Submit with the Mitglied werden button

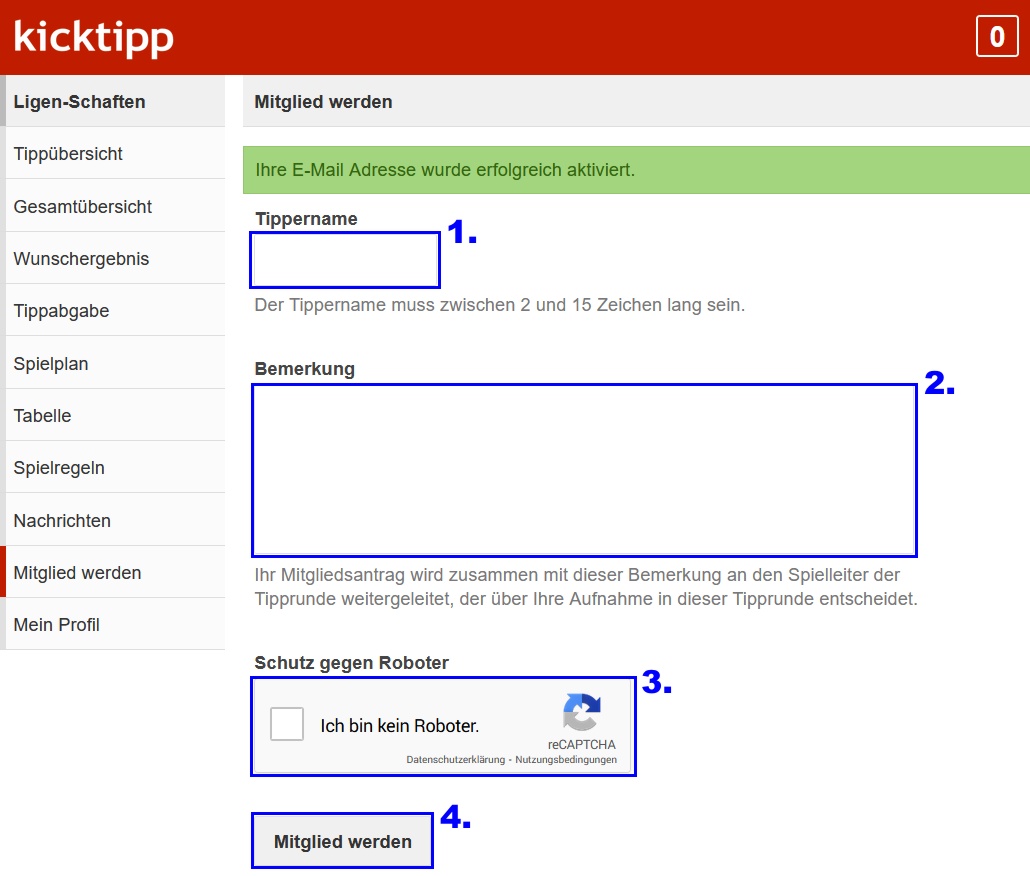tap(342, 841)
